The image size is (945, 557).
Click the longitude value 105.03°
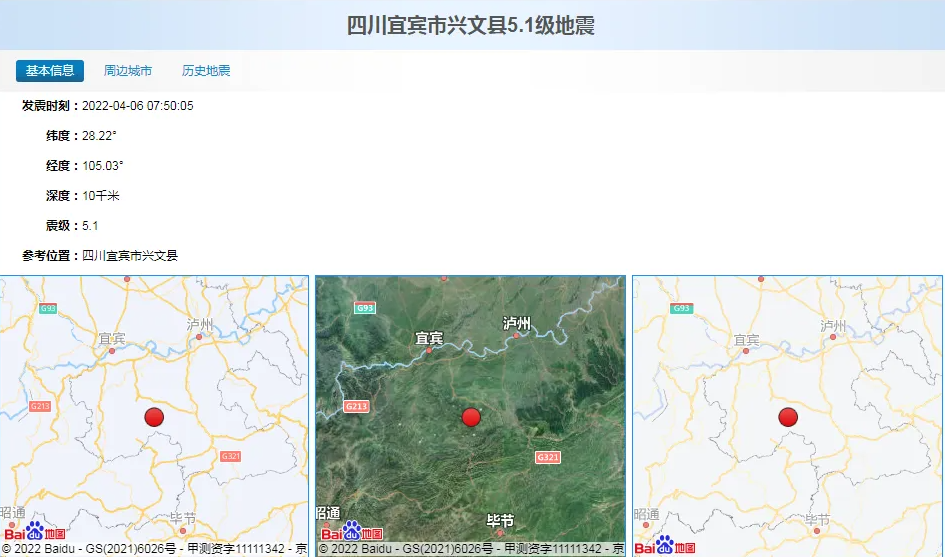(102, 166)
